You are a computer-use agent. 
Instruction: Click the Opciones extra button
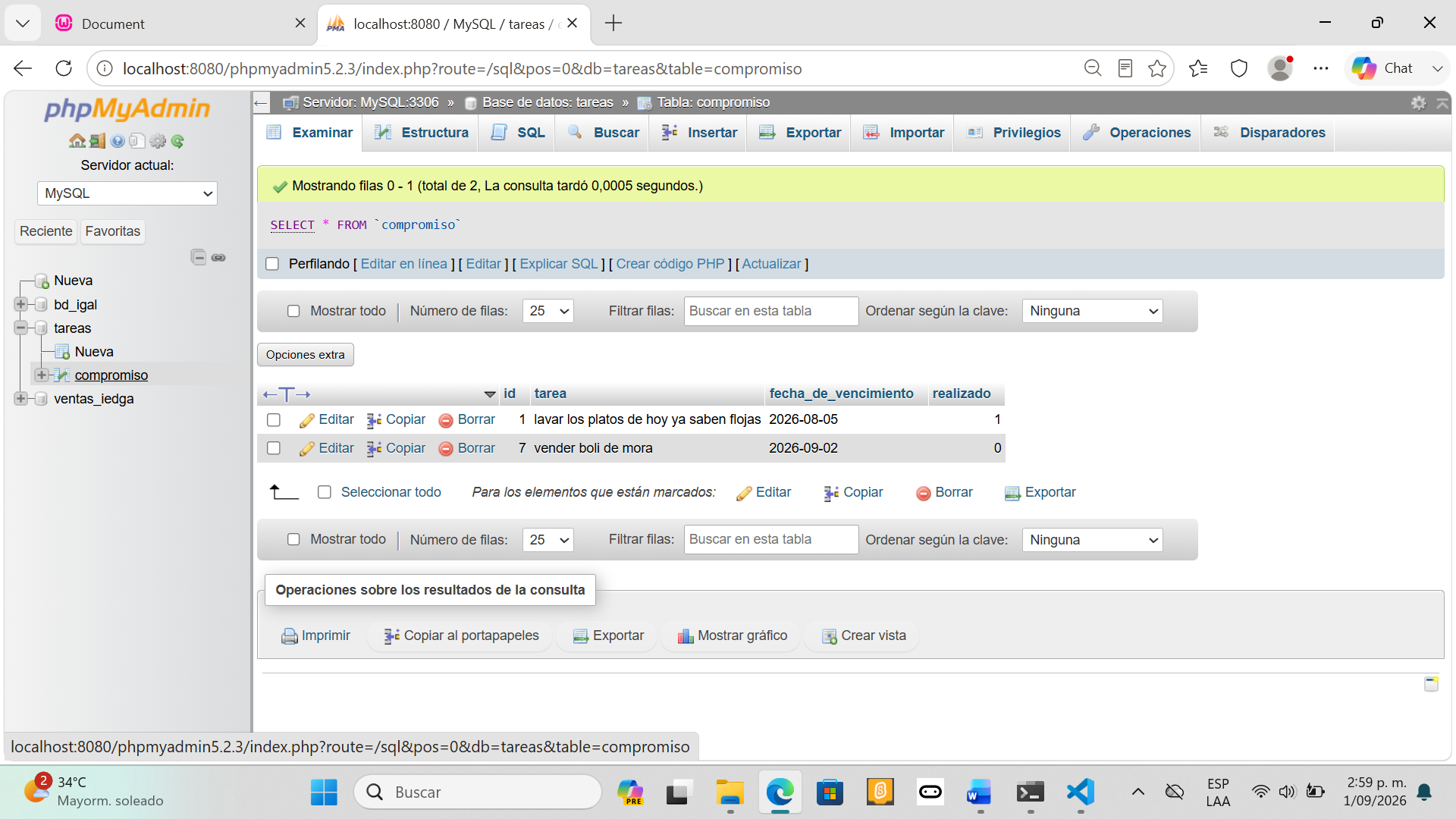[x=306, y=355]
